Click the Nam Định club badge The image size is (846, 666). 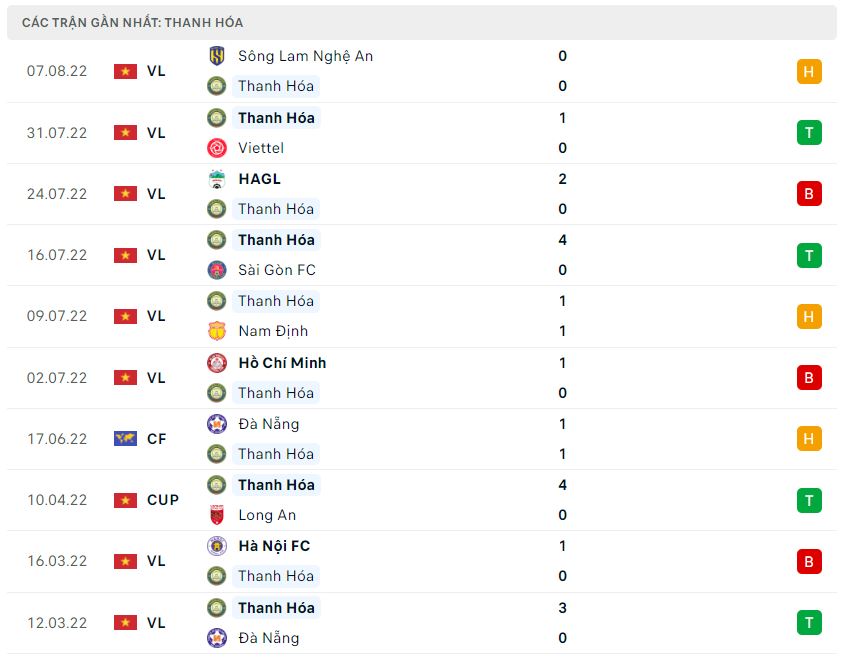coord(216,331)
